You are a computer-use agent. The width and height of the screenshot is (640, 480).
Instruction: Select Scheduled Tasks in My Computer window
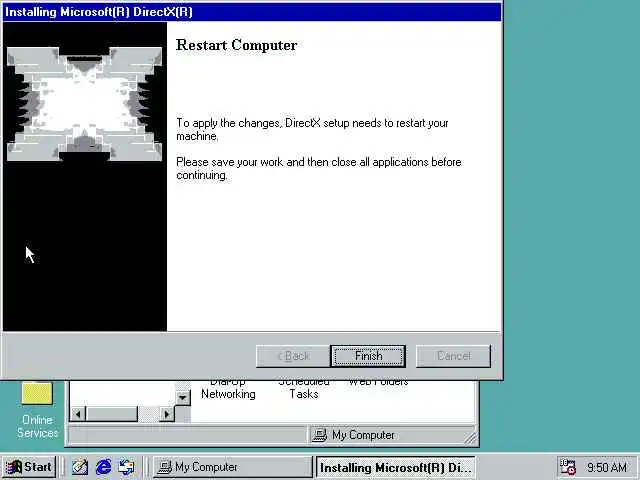[304, 390]
